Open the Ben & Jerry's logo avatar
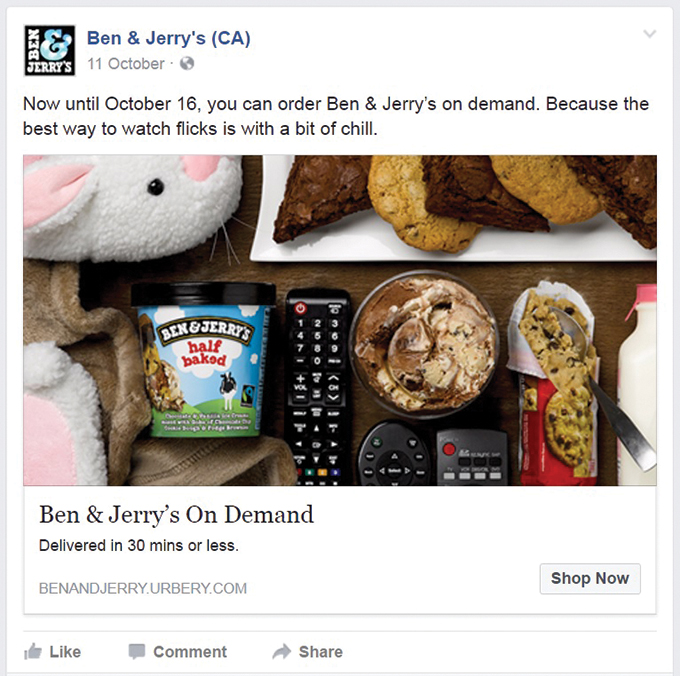Image resolution: width=680 pixels, height=676 pixels. tap(50, 50)
